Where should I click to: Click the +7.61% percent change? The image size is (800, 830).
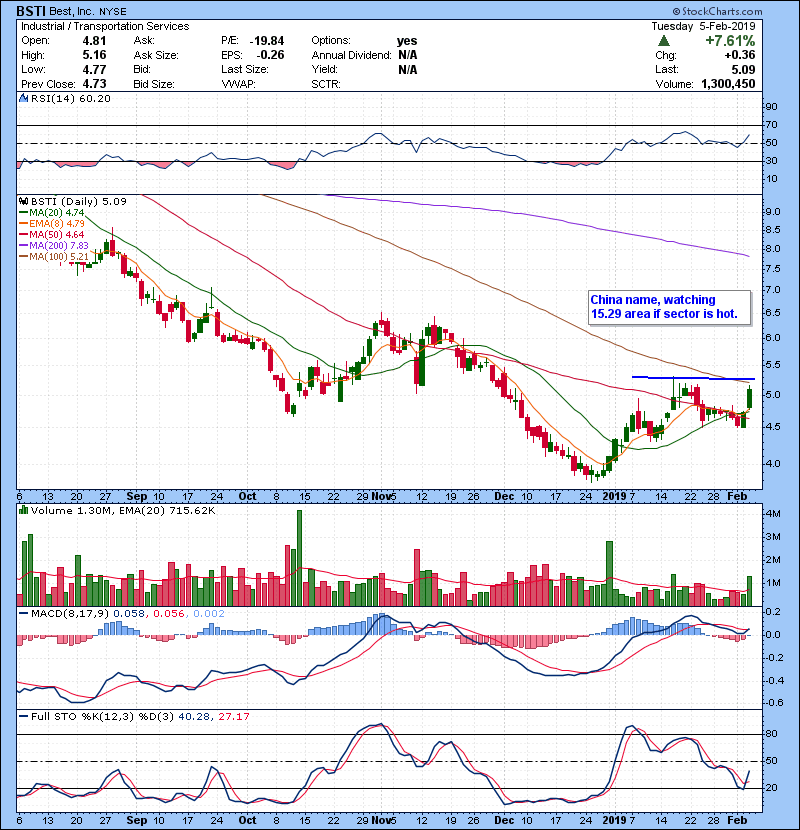pyautogui.click(x=730, y=41)
